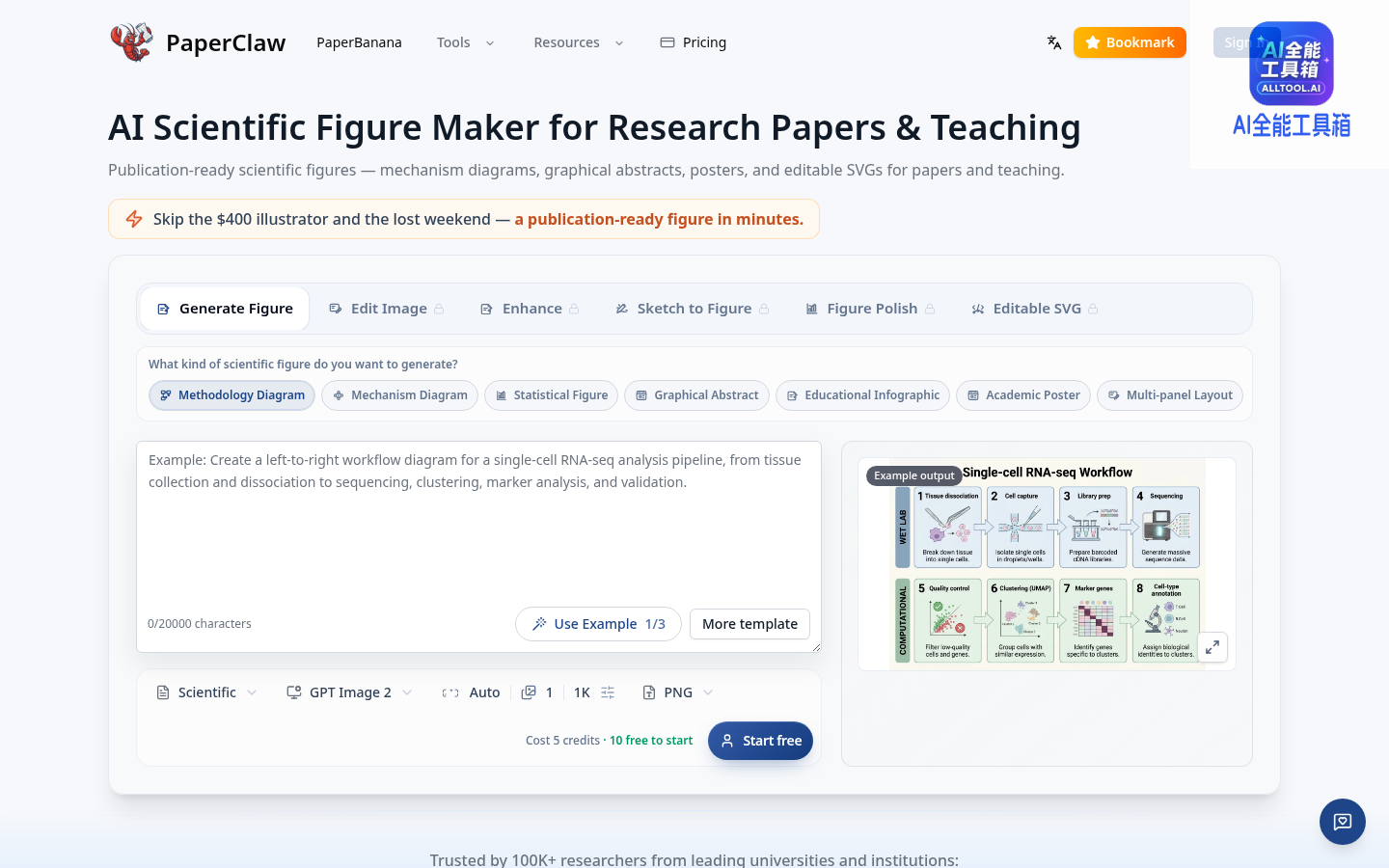Expand the example output image fullscreen
The image size is (1389, 868).
(1212, 647)
